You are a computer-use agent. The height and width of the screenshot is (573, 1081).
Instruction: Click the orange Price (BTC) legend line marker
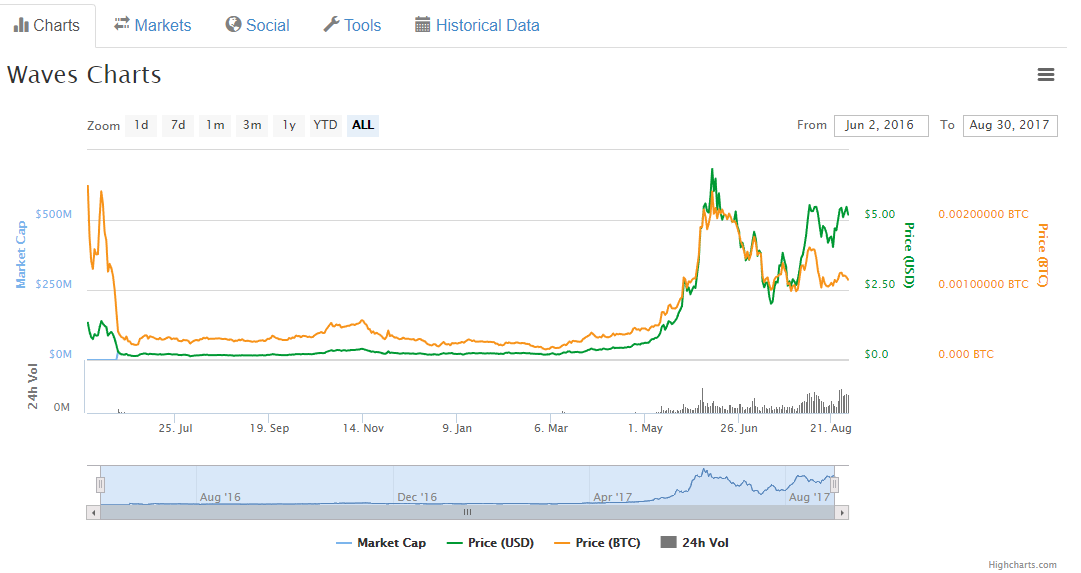click(562, 543)
